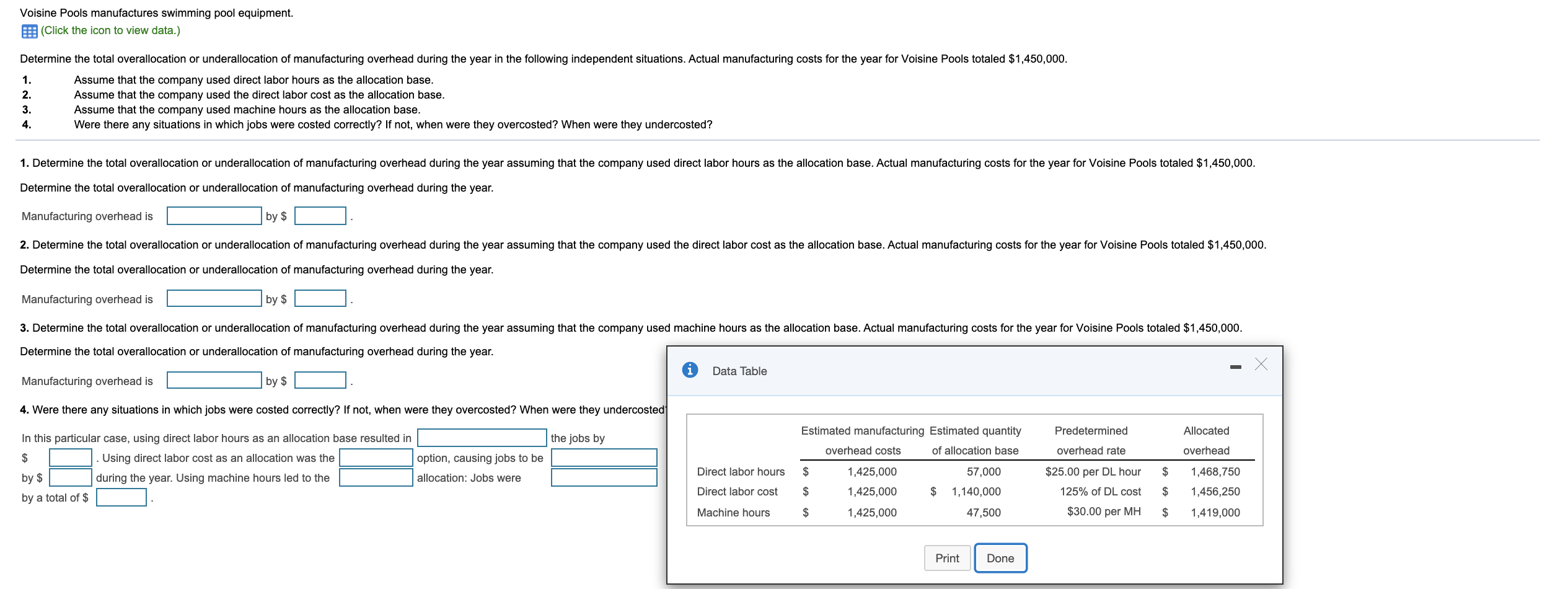Image resolution: width=1568 pixels, height=589 pixels.
Task: Click estimated quantity 1,140,000
Action: (x=976, y=492)
